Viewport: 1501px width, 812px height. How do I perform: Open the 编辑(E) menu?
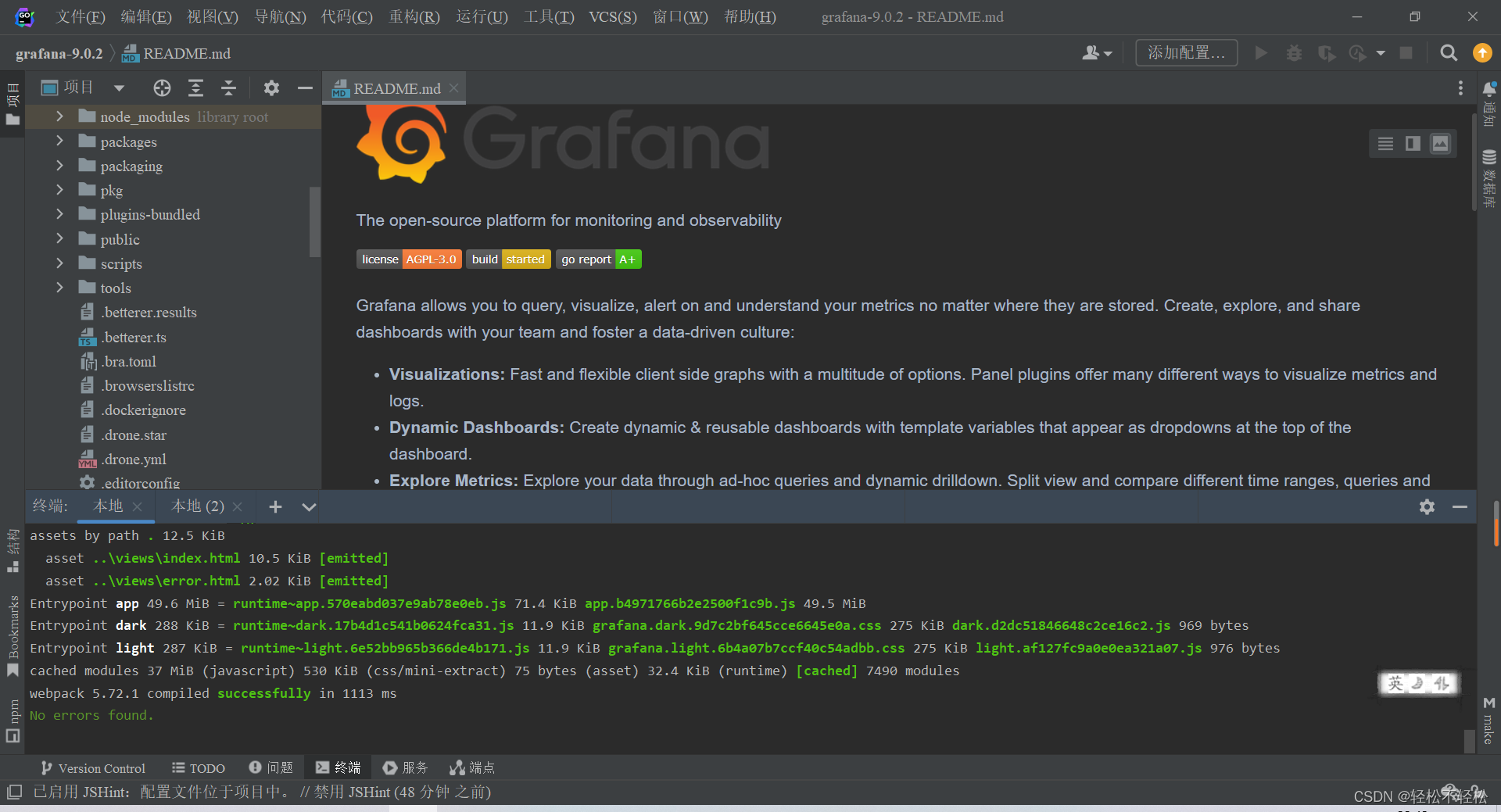click(x=146, y=16)
